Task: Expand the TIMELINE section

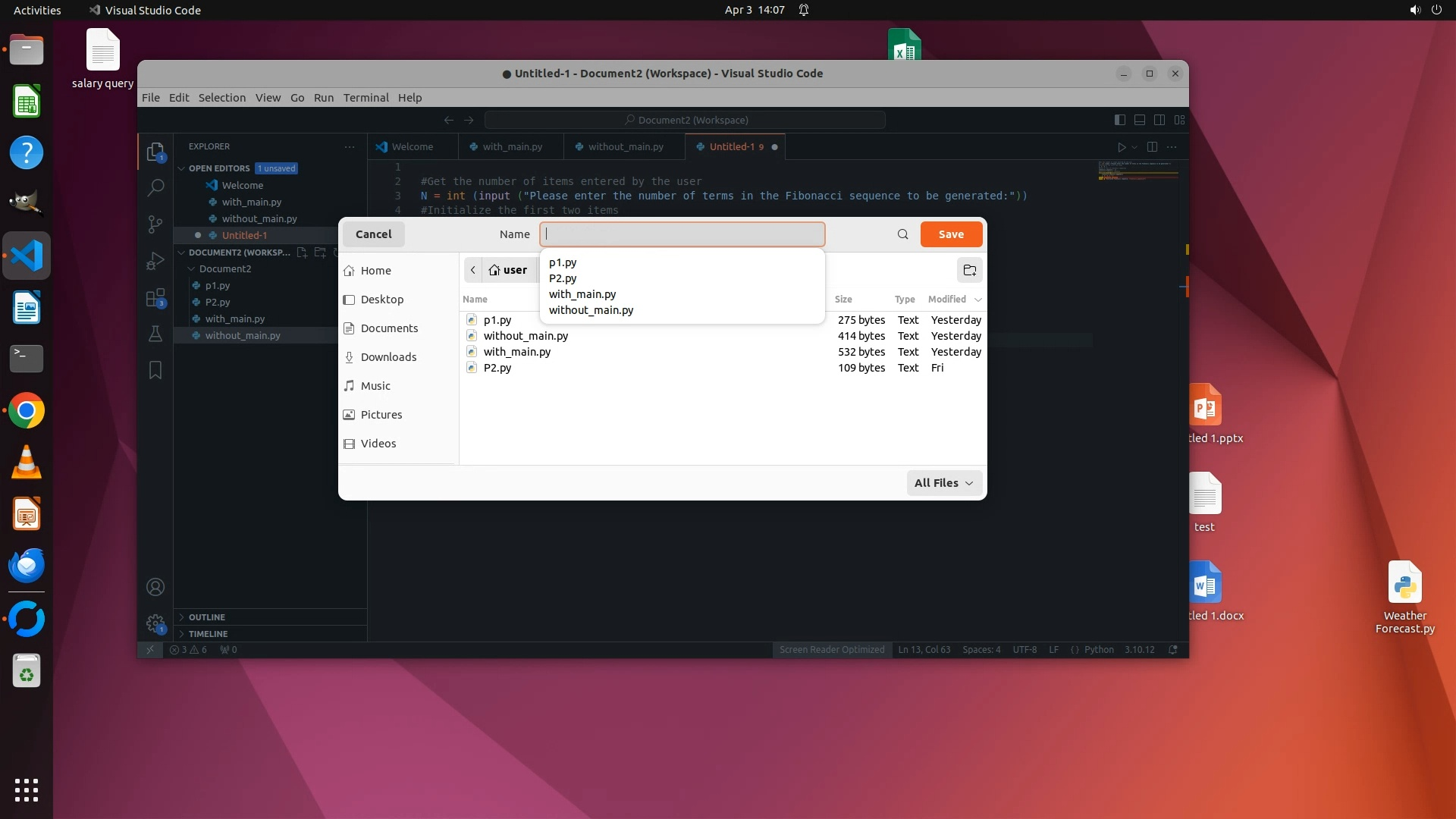Action: (x=208, y=634)
